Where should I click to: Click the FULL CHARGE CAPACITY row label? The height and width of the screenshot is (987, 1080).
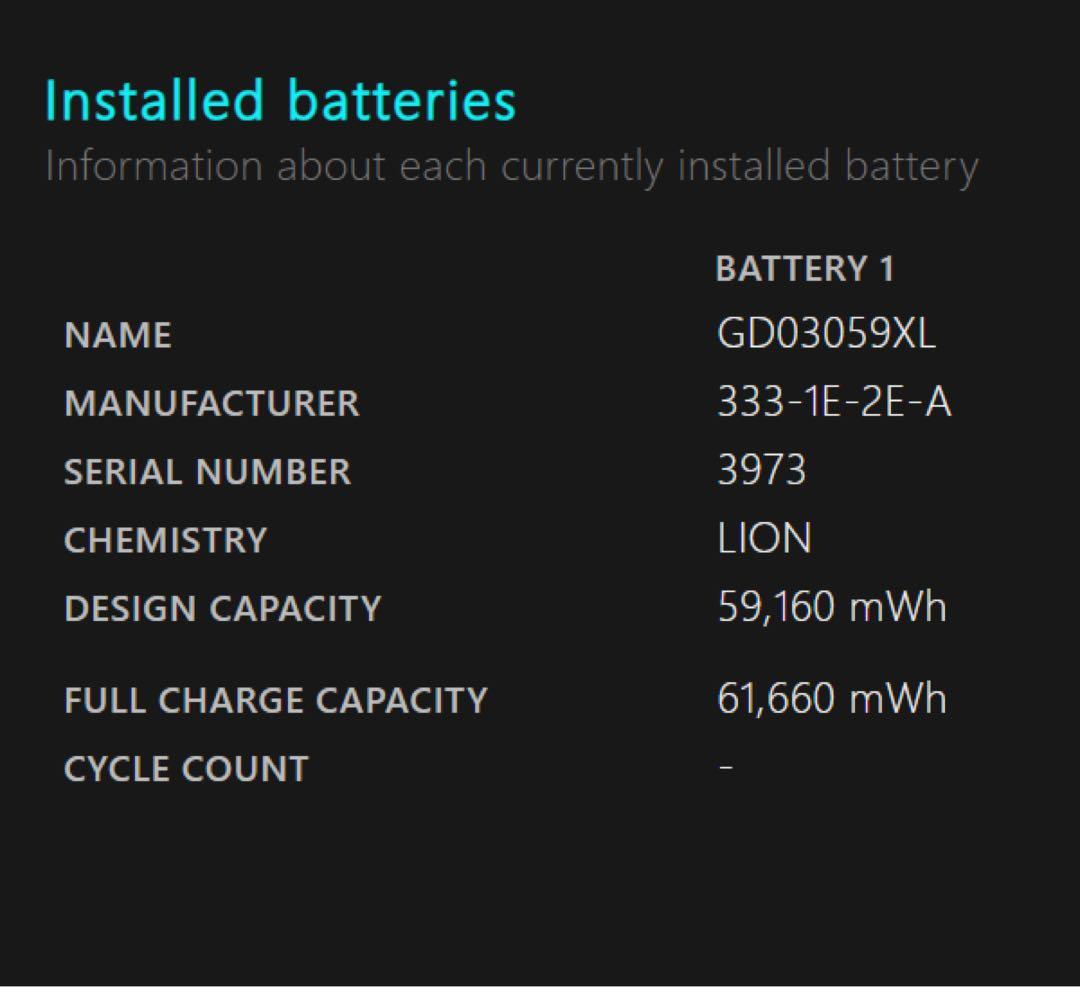pyautogui.click(x=275, y=700)
